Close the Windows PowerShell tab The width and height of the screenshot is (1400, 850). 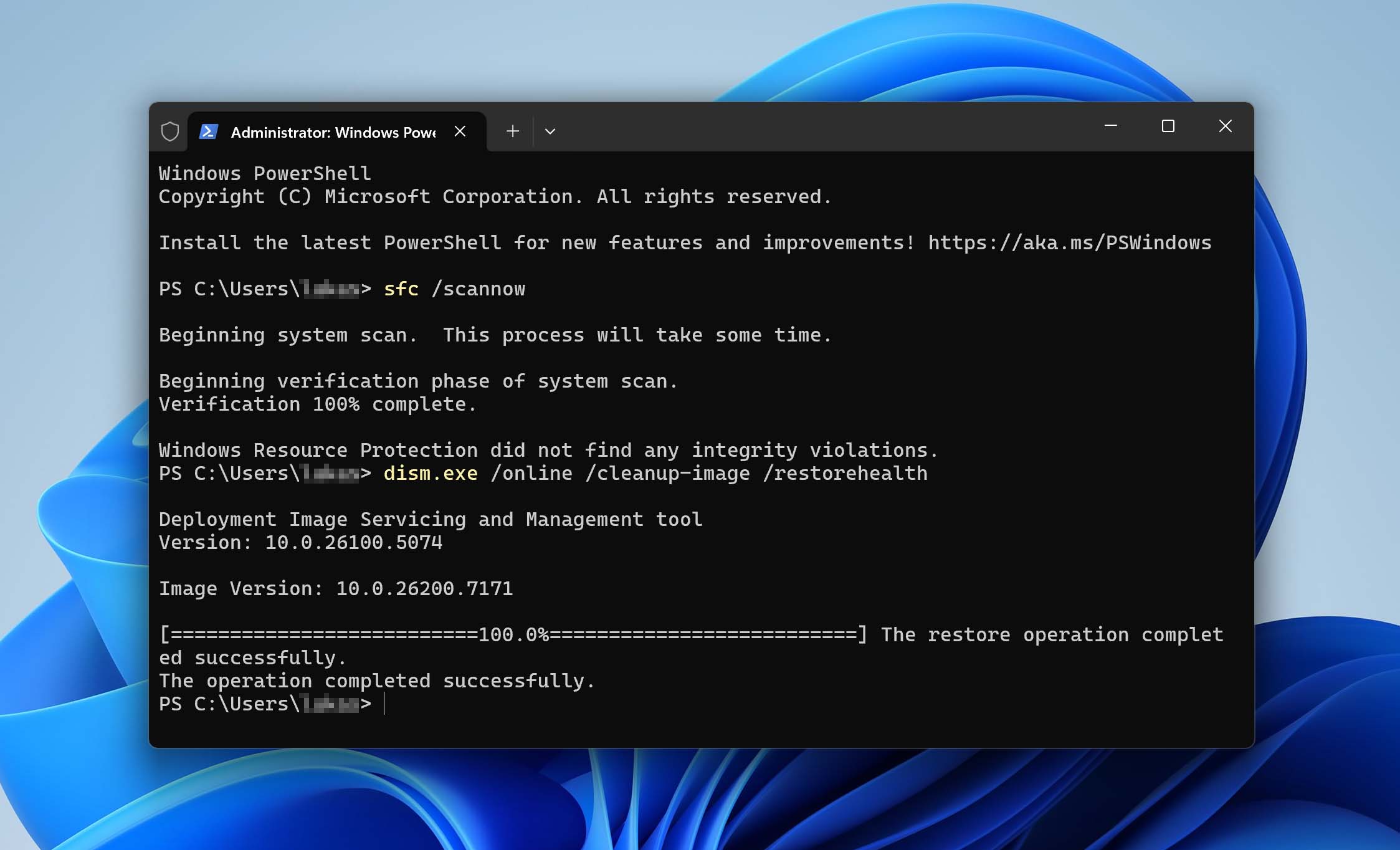(x=460, y=131)
